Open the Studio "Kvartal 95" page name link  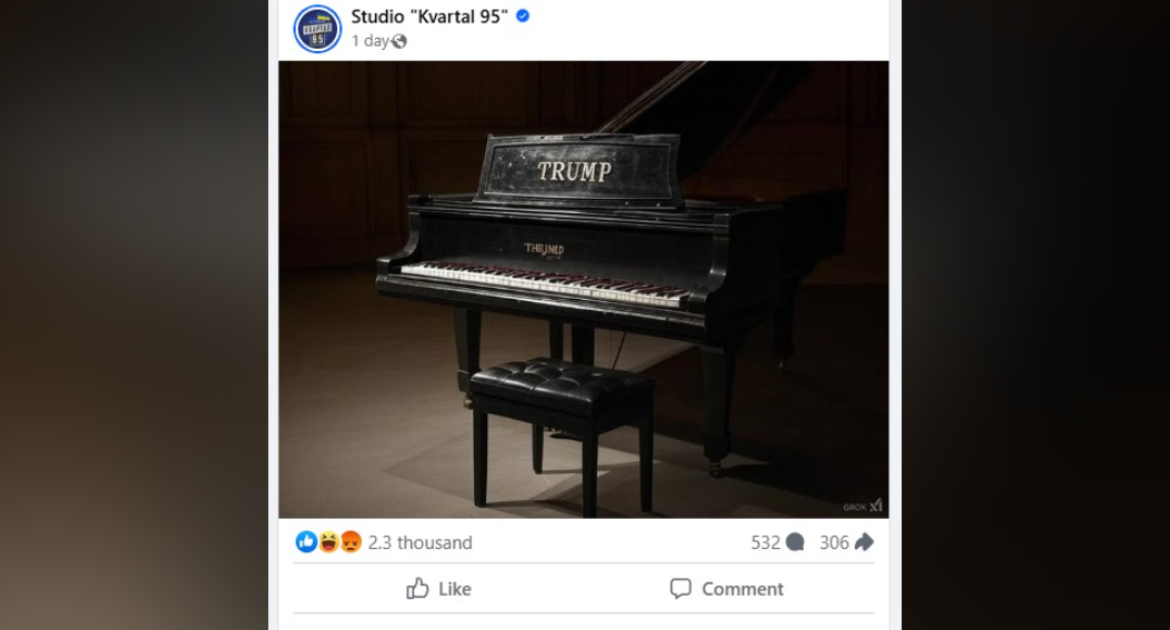[x=429, y=16]
